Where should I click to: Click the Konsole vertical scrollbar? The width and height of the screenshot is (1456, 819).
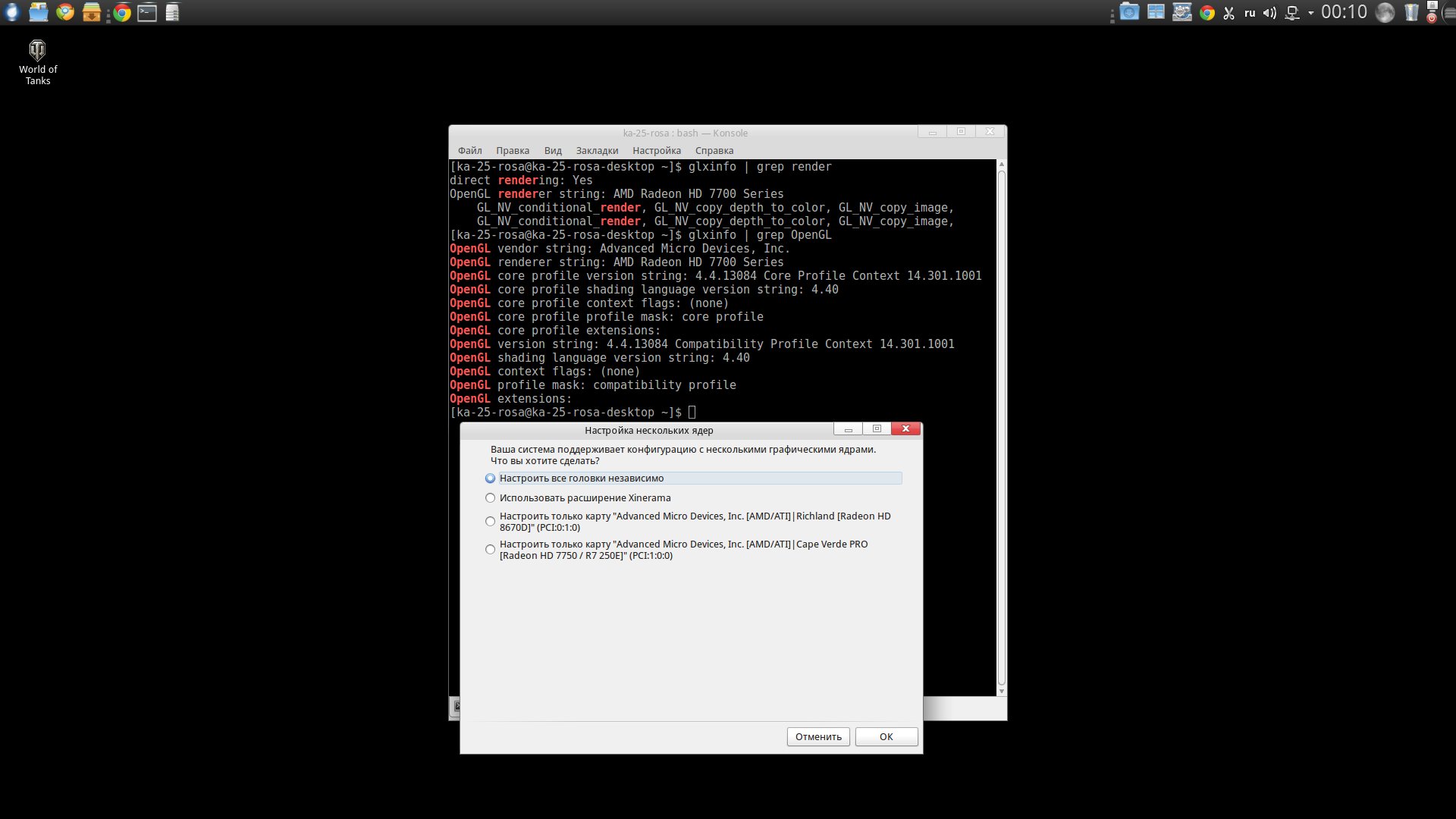tap(1001, 425)
